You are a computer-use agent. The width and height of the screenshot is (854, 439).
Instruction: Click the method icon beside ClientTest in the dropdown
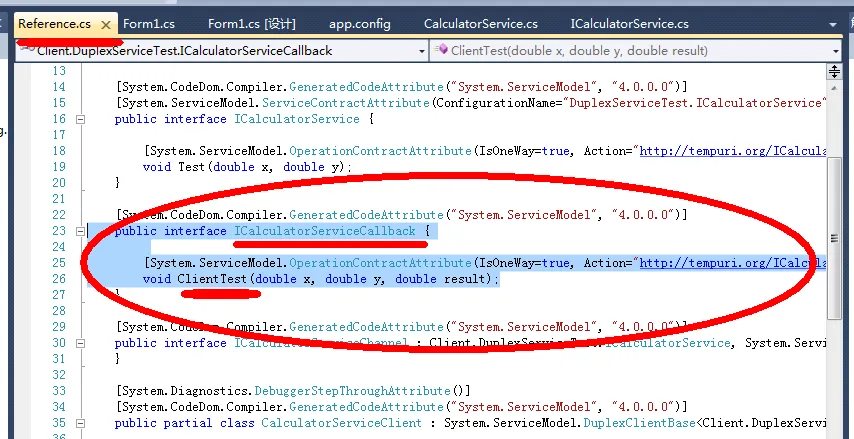[441, 50]
